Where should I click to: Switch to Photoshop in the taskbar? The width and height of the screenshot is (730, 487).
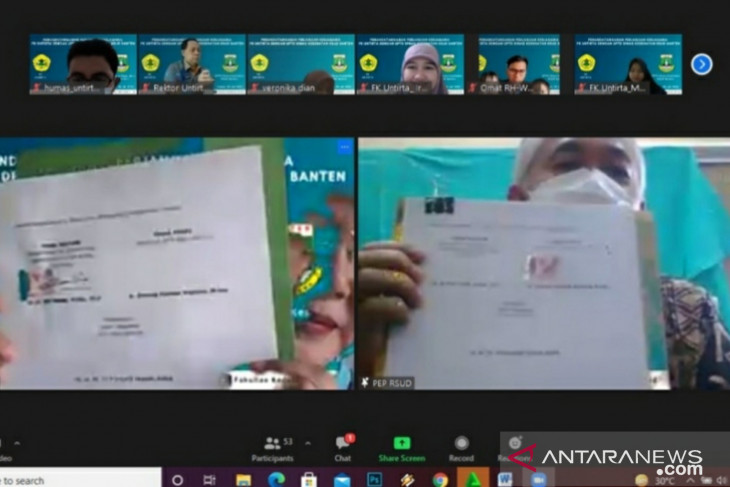click(x=375, y=479)
